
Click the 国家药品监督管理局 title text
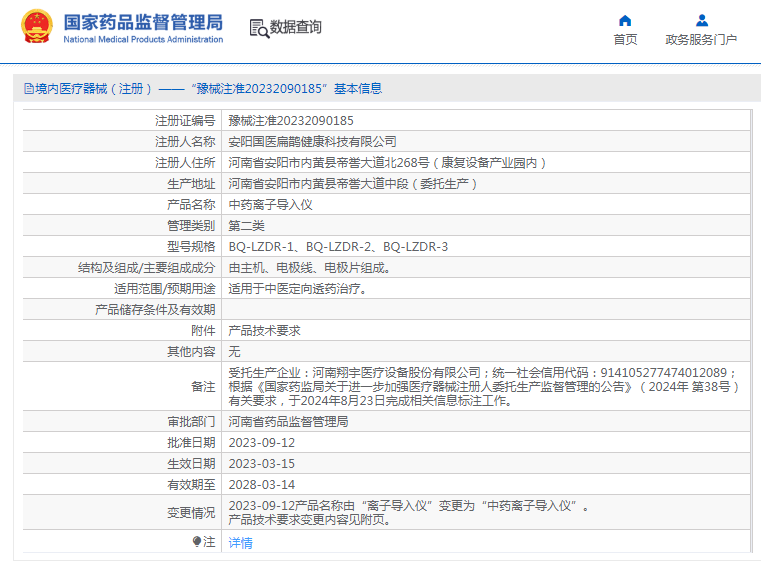tap(143, 22)
